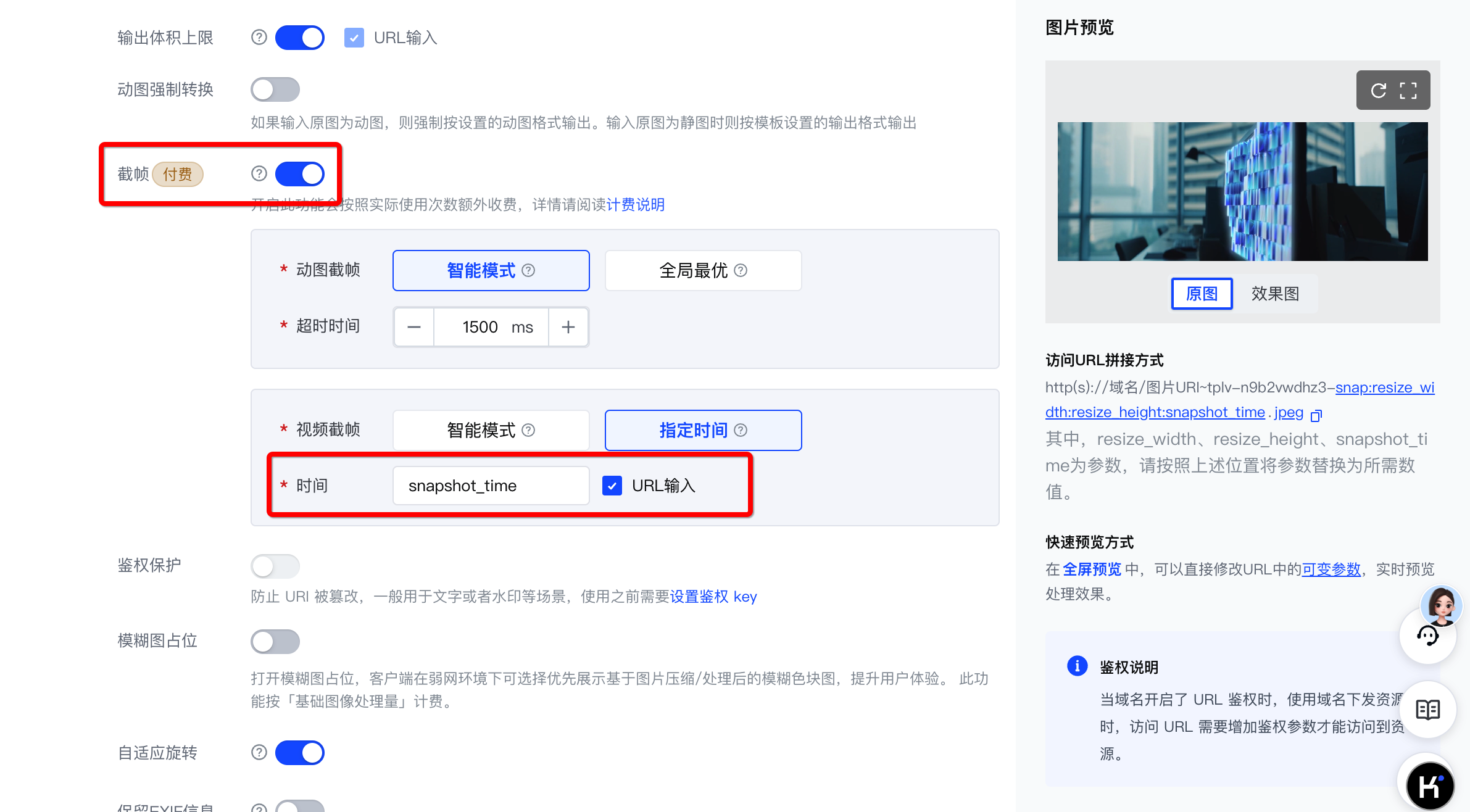Click the snapshot_time input field
Image resolution: width=1470 pixels, height=812 pixels.
pyautogui.click(x=491, y=486)
